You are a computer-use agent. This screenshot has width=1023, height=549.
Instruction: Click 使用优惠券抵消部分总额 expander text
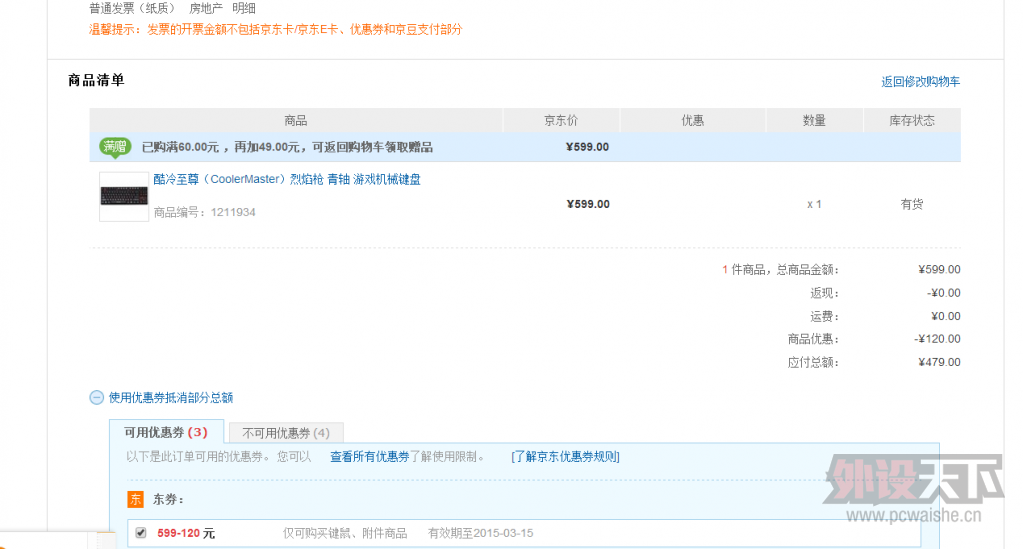pos(171,398)
